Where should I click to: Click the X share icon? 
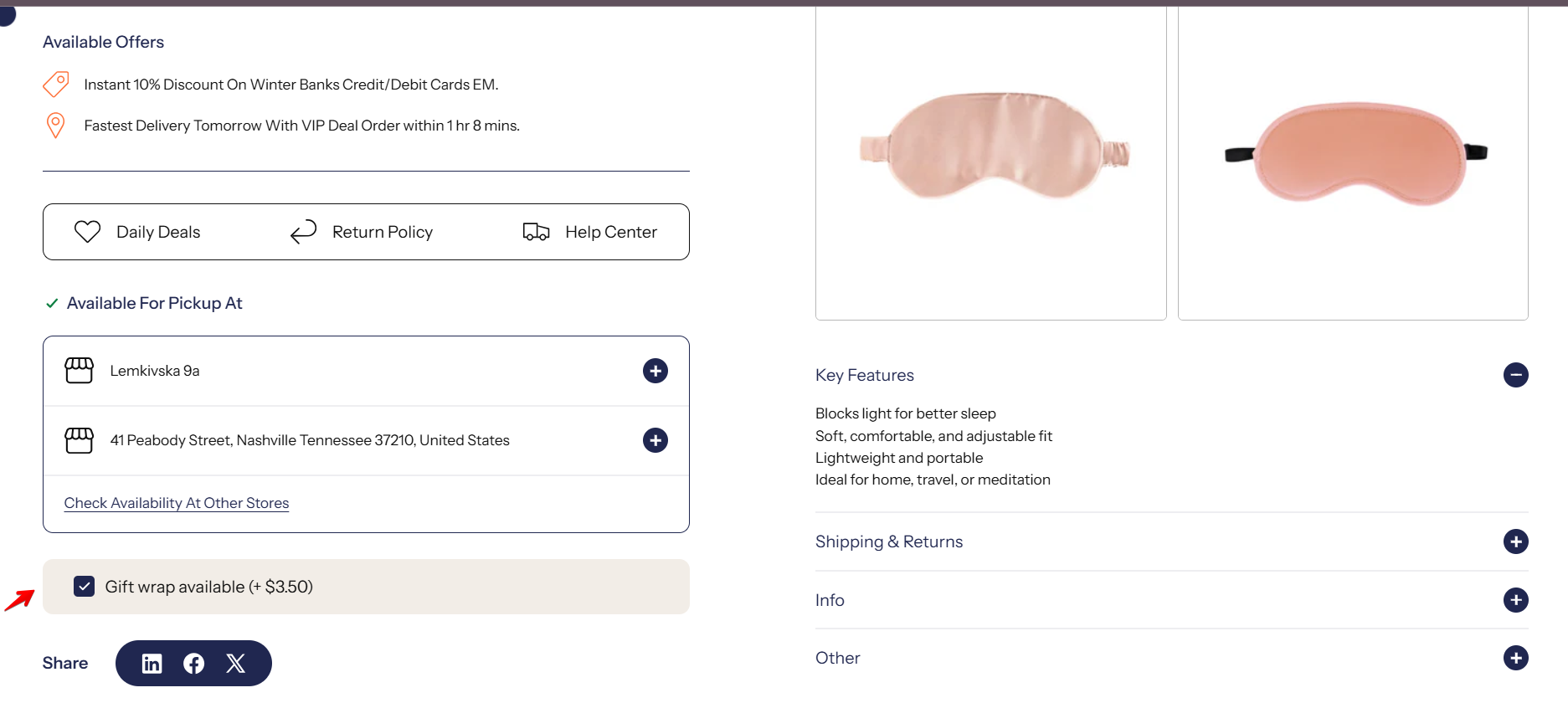236,664
